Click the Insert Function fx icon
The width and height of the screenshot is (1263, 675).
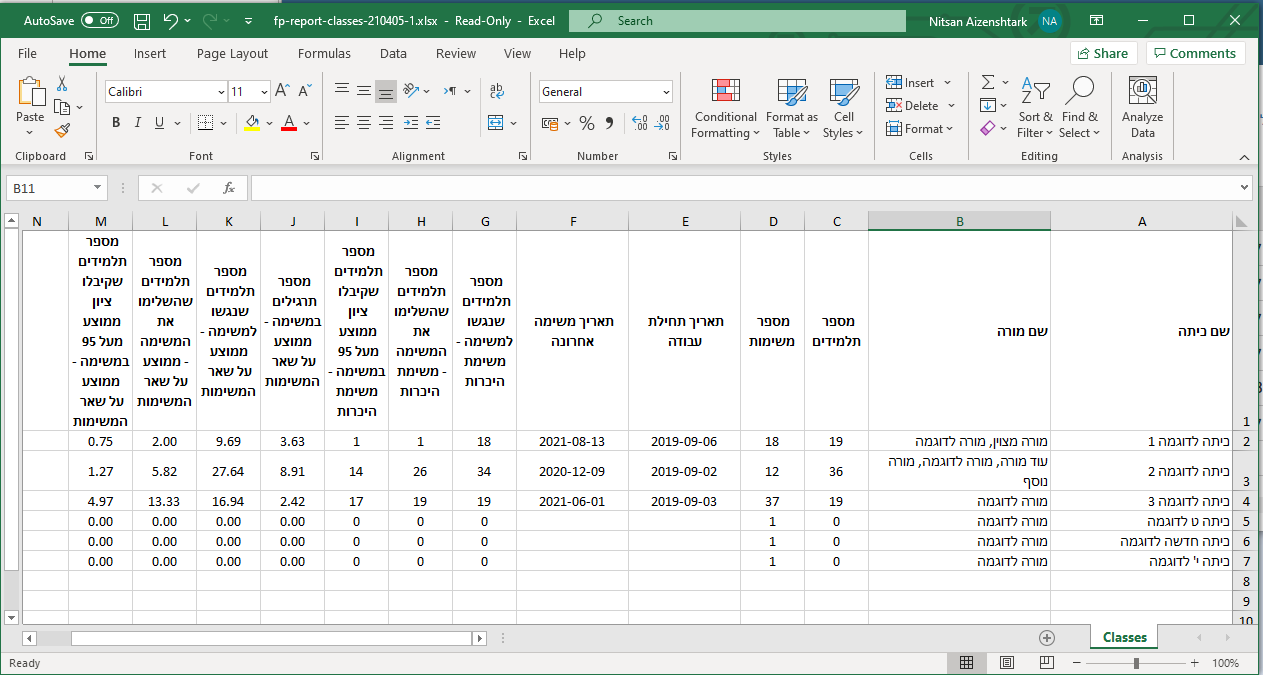click(228, 188)
